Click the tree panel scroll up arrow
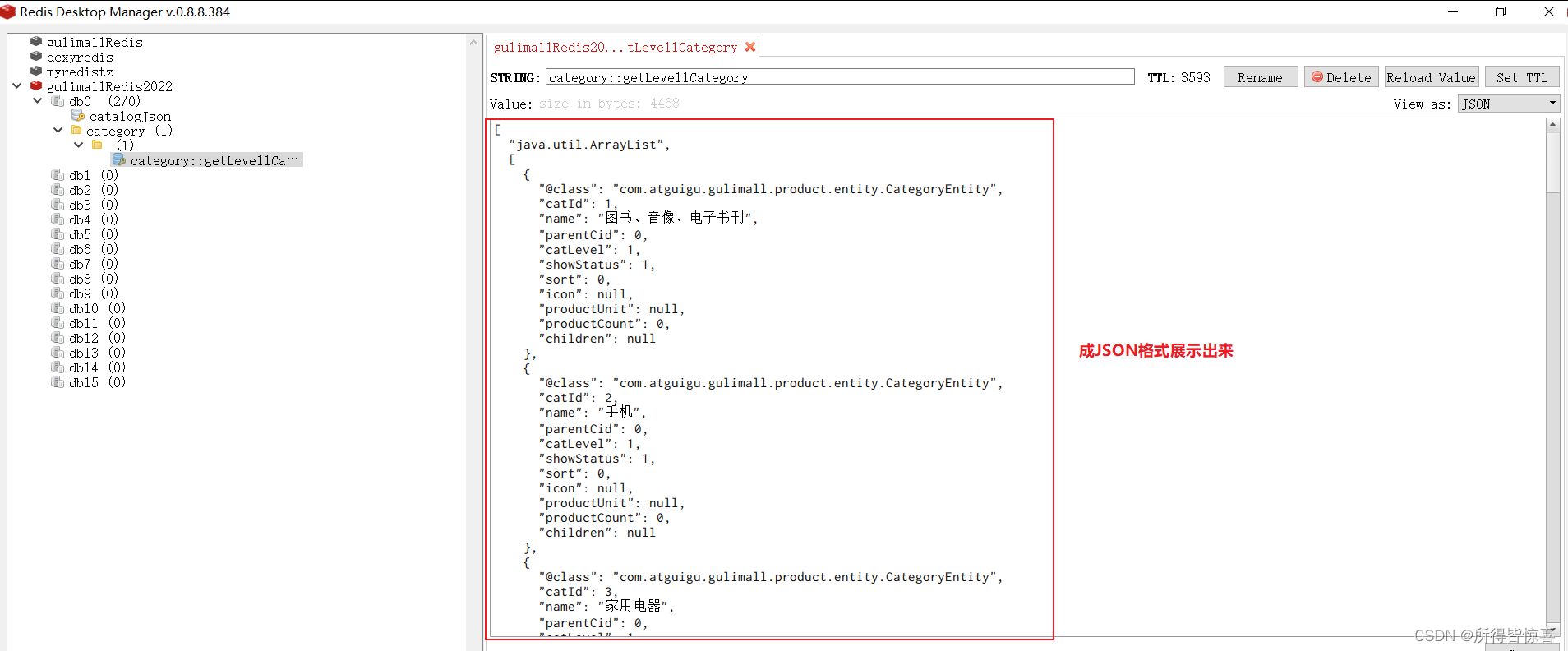This screenshot has width=1568, height=651. pyautogui.click(x=473, y=42)
